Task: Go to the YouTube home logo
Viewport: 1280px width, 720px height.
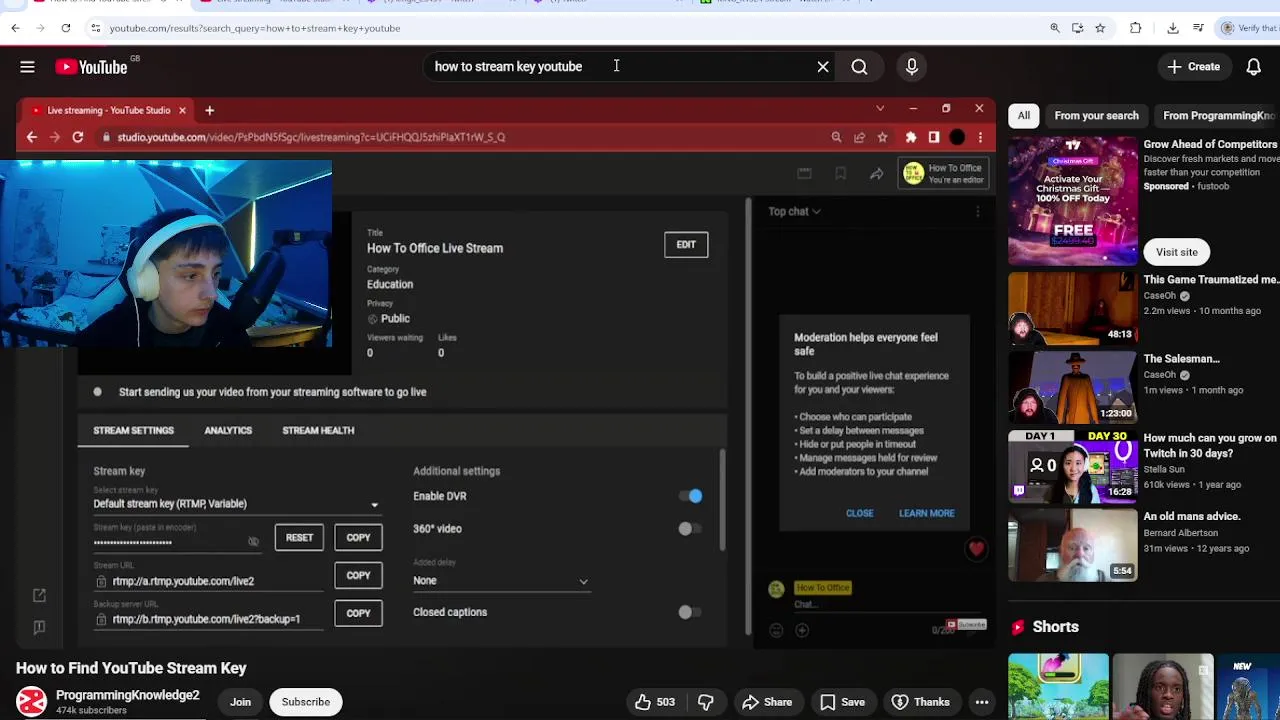Action: tap(91, 67)
